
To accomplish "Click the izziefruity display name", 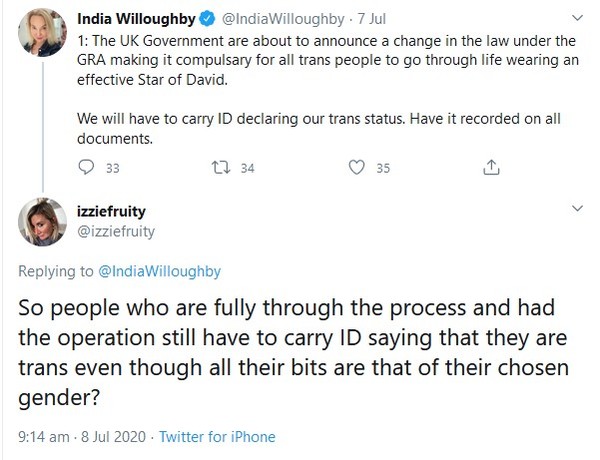I will pyautogui.click(x=111, y=212).
